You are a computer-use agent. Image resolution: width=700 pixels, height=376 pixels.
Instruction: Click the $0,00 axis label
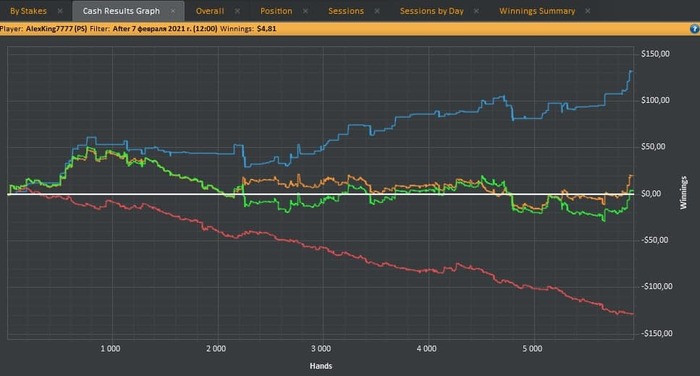pos(651,194)
